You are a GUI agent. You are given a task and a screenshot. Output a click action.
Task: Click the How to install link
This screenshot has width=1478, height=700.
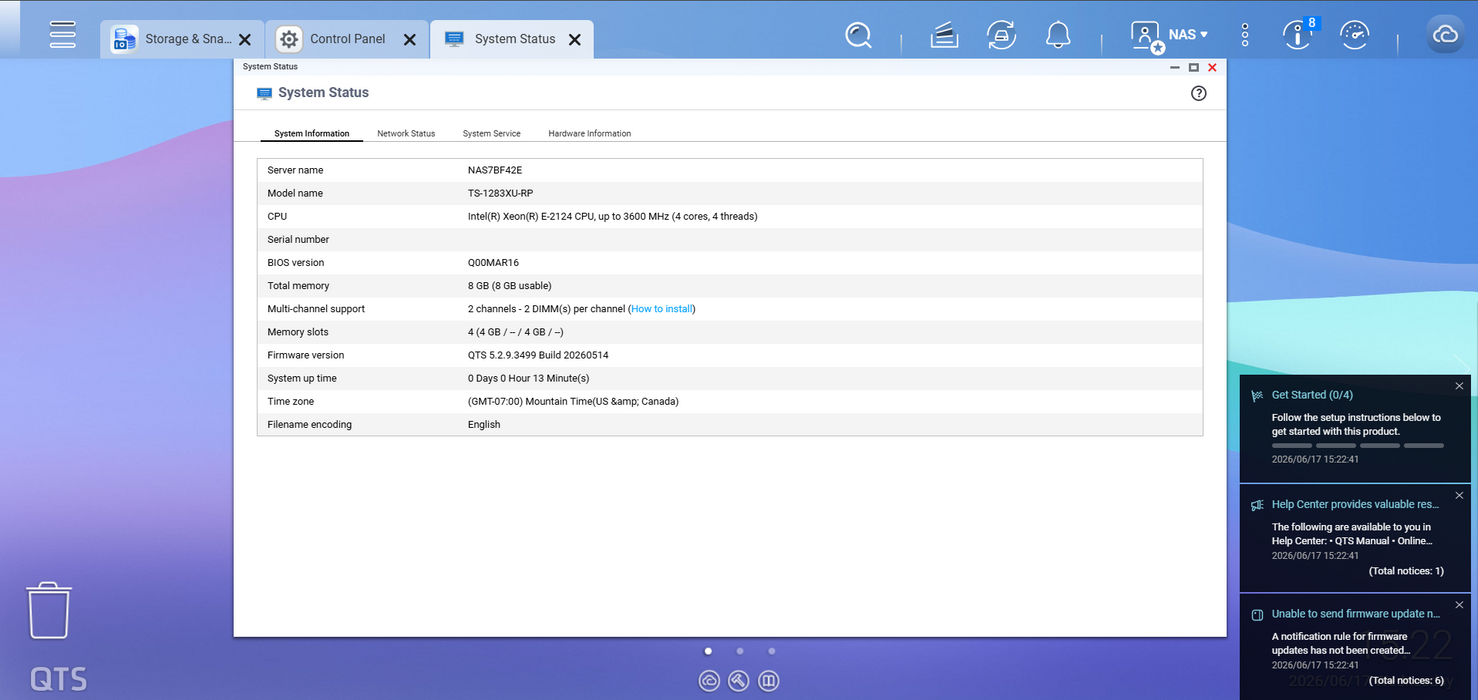pos(662,309)
